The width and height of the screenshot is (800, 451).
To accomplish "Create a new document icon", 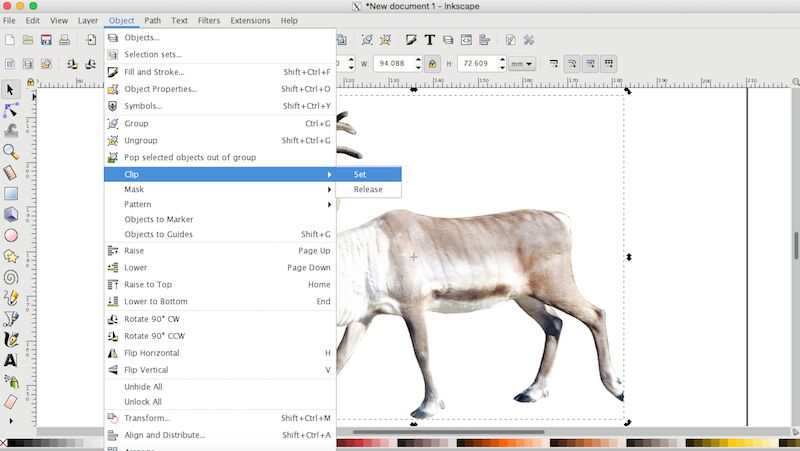I will (x=10, y=40).
